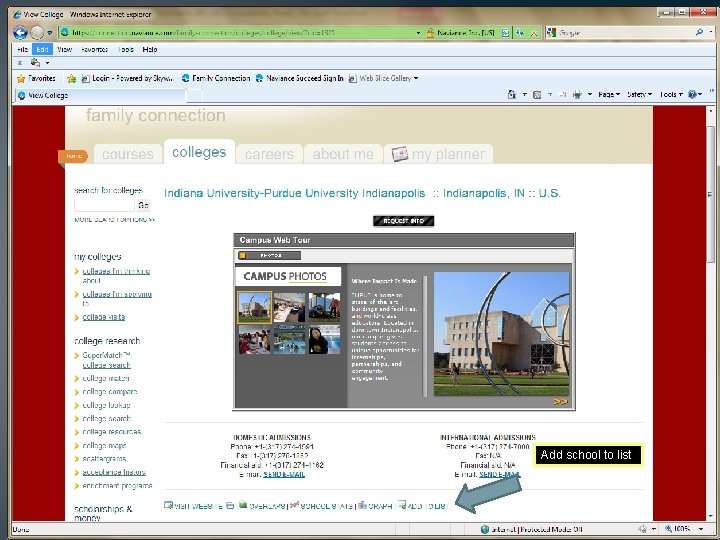Click the Favorites star button
The height and width of the screenshot is (540, 720).
tap(36, 78)
